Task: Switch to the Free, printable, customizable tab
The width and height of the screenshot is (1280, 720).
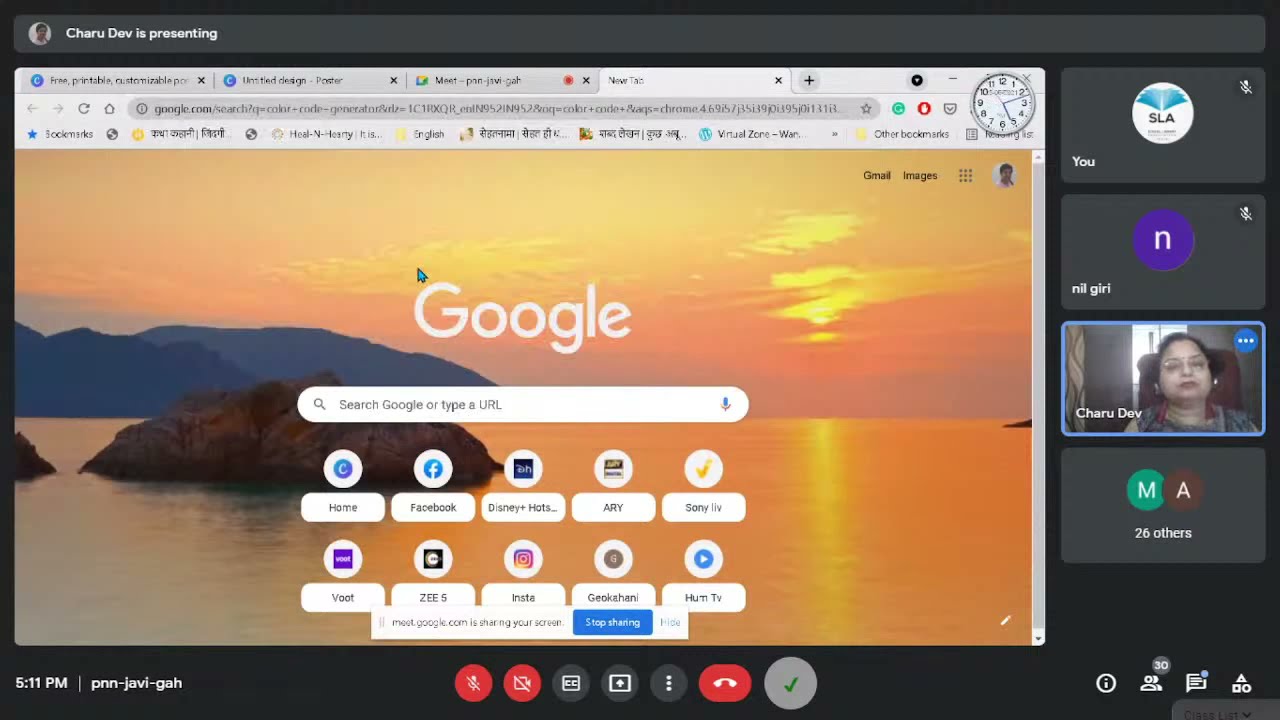Action: (x=119, y=80)
